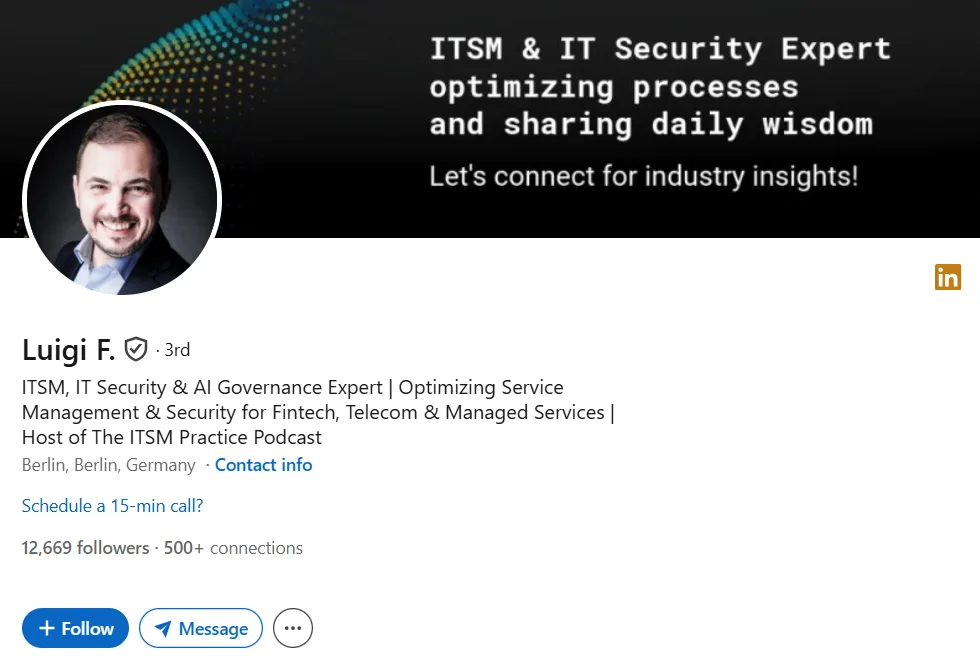The height and width of the screenshot is (660, 980).
Task: Open the Contact info link
Action: (x=263, y=465)
